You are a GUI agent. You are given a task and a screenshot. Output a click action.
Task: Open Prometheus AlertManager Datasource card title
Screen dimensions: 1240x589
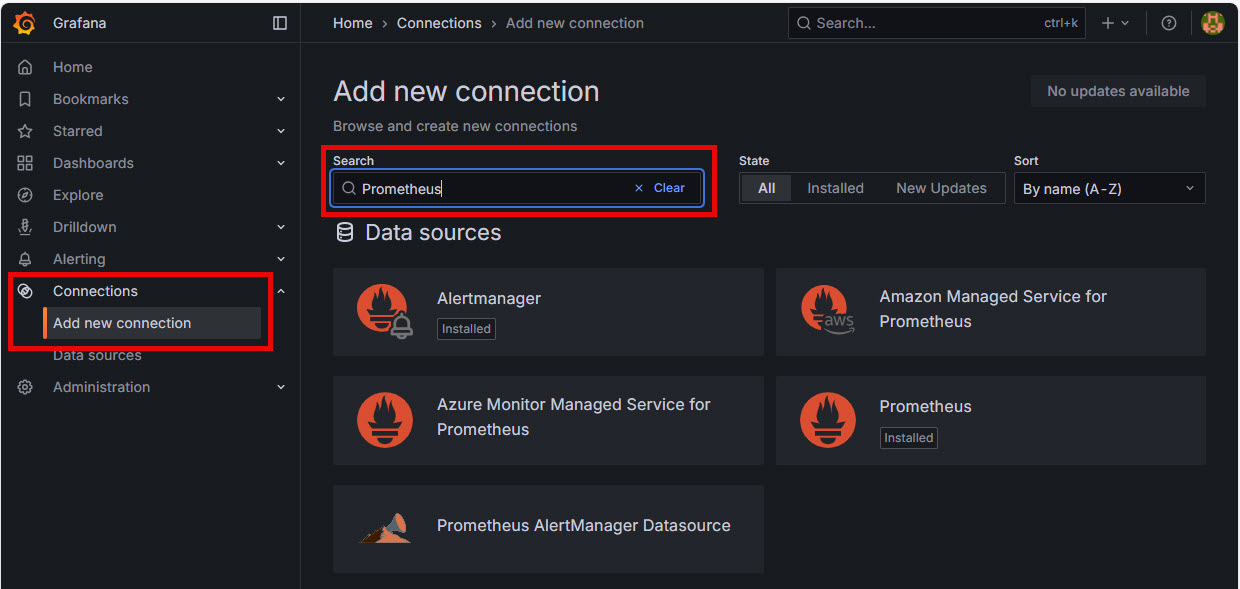pyautogui.click(x=584, y=526)
